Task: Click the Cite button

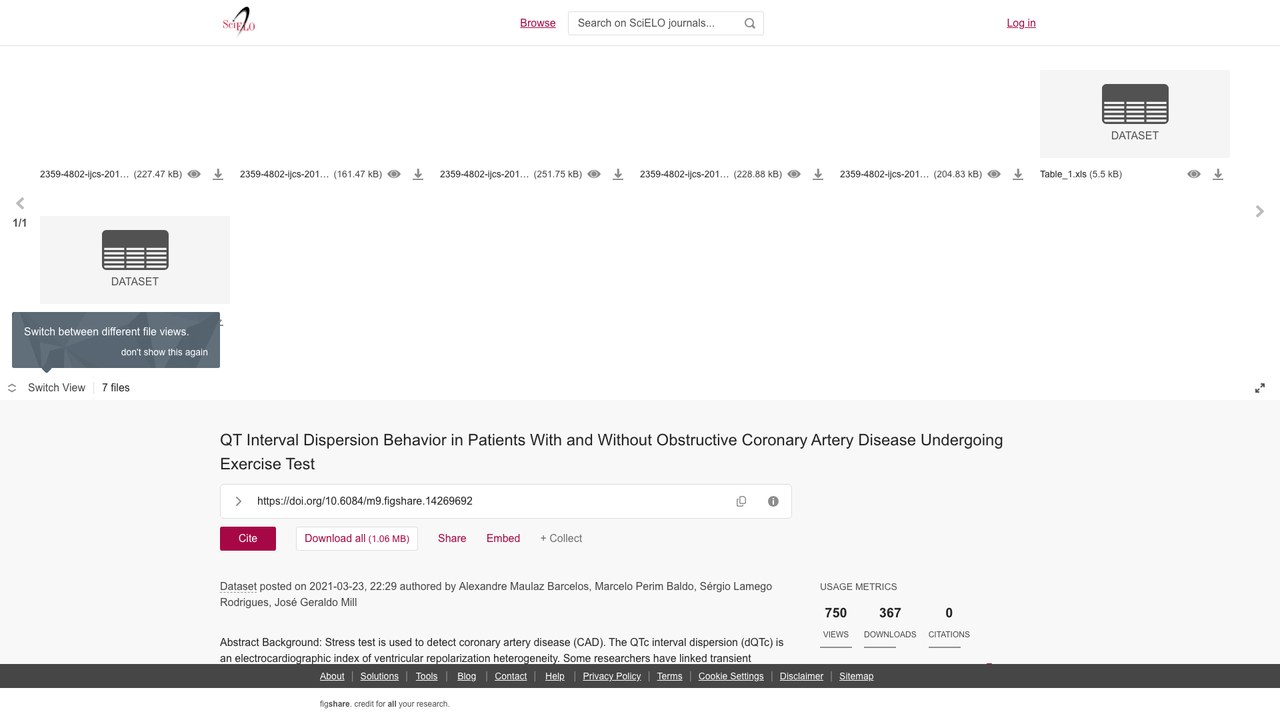Action: (x=248, y=538)
